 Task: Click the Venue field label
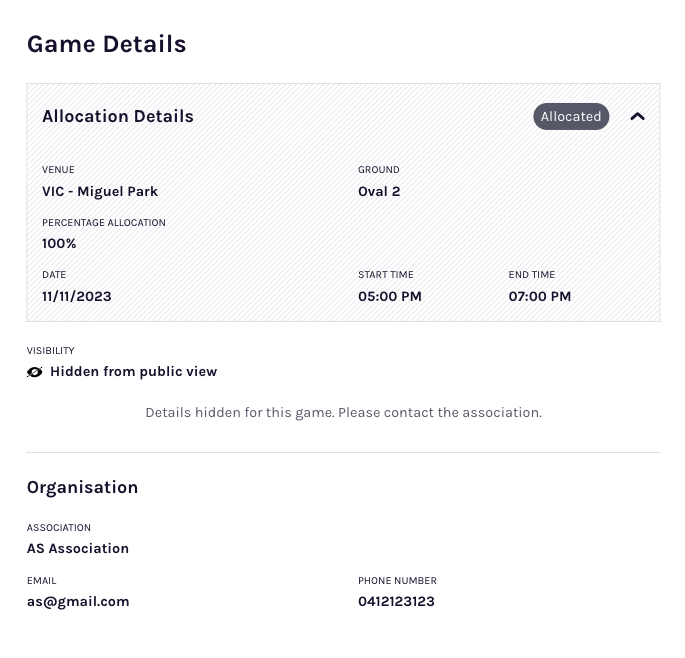tap(58, 170)
